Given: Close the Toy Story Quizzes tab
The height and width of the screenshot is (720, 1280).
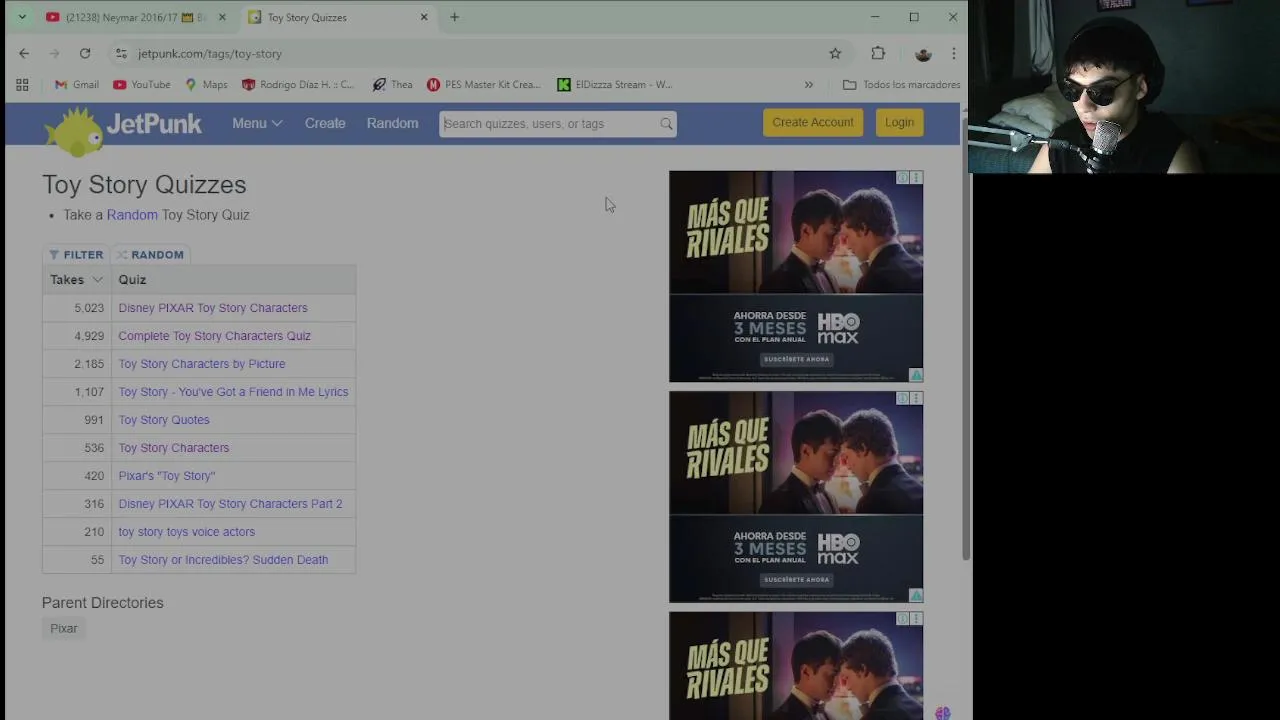Looking at the screenshot, I should pos(424,17).
